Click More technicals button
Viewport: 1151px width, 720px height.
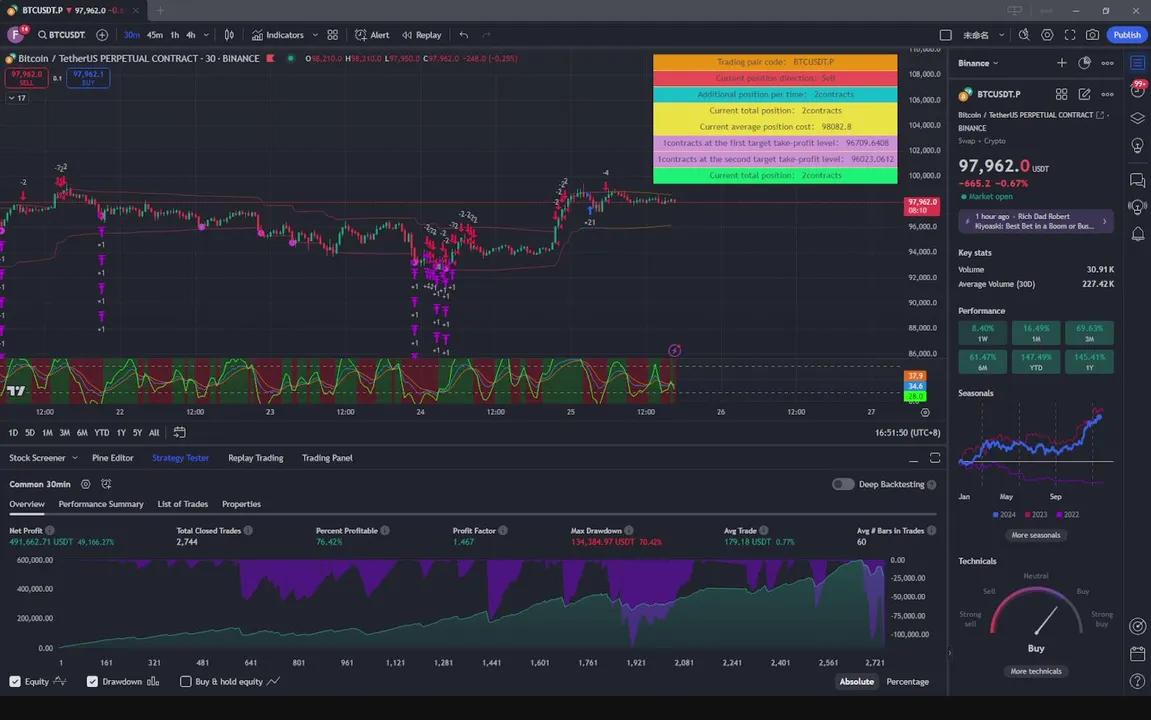pos(1036,671)
